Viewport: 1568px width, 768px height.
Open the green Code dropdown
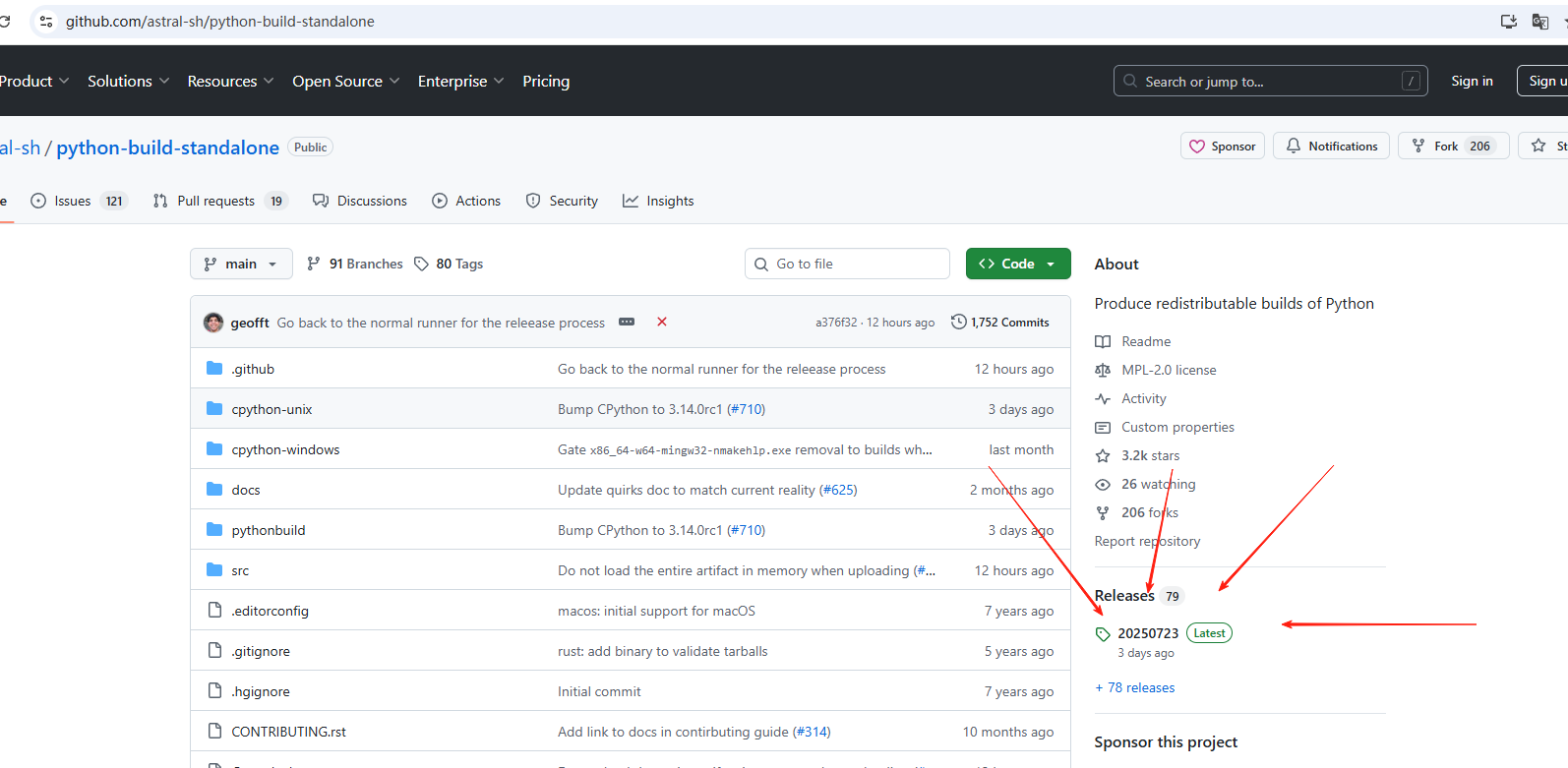pyautogui.click(x=1018, y=264)
